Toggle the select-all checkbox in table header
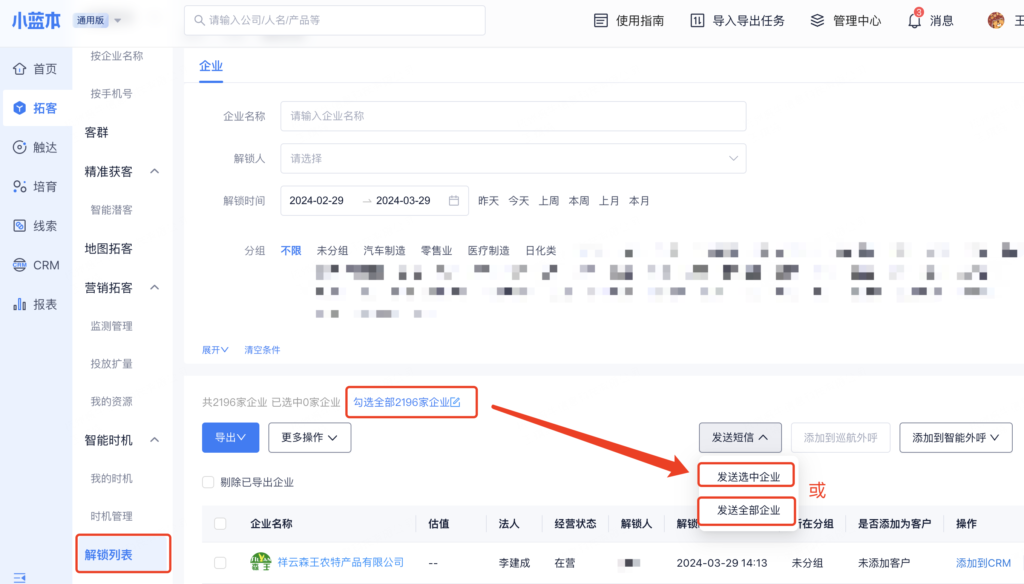Image resolution: width=1024 pixels, height=584 pixels. click(x=220, y=524)
